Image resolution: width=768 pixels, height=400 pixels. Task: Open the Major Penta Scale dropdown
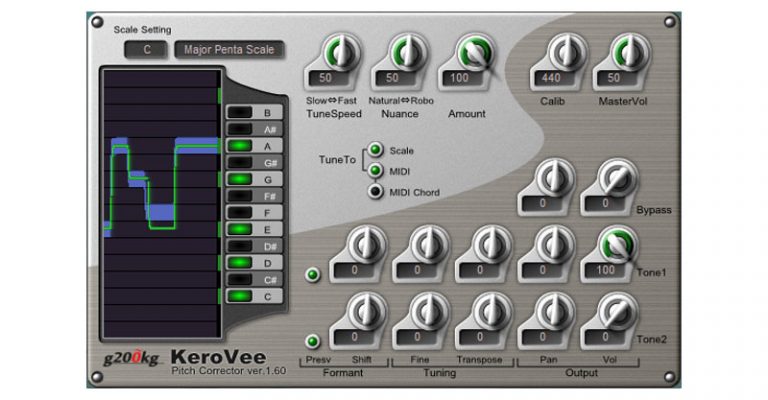click(229, 49)
